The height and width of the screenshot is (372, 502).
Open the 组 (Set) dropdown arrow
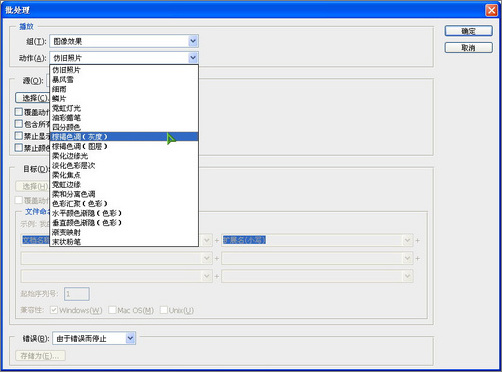click(193, 41)
